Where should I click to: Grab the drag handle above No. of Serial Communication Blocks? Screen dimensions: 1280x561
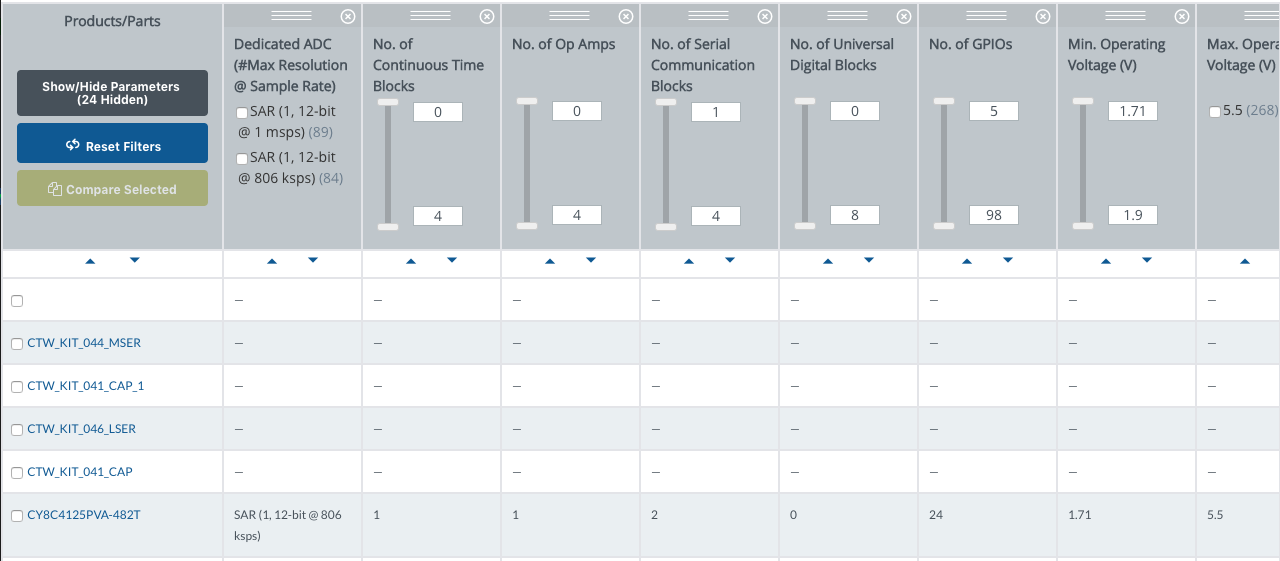pyautogui.click(x=708, y=16)
